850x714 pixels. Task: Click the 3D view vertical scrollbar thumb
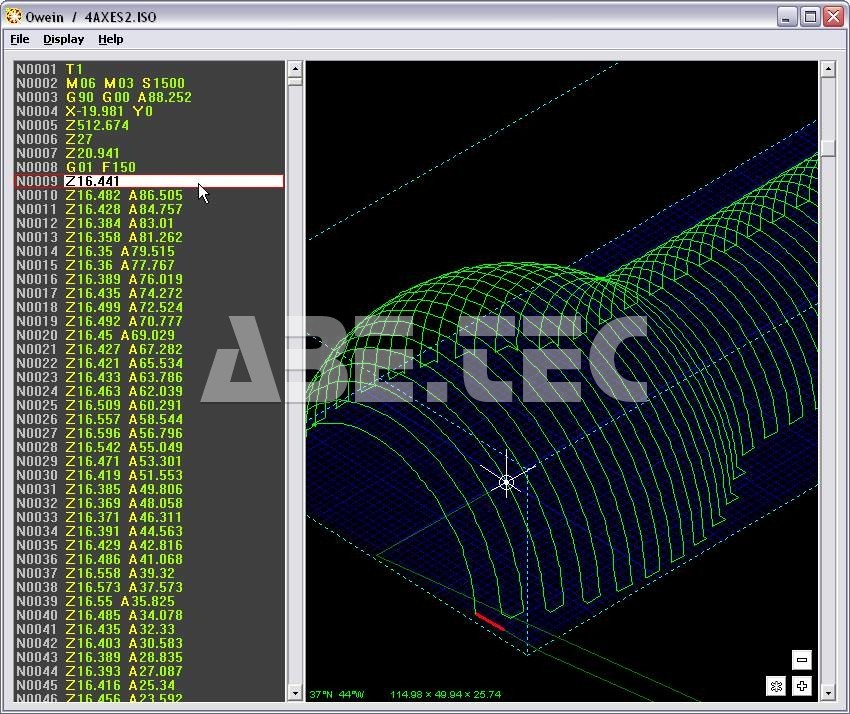point(828,147)
